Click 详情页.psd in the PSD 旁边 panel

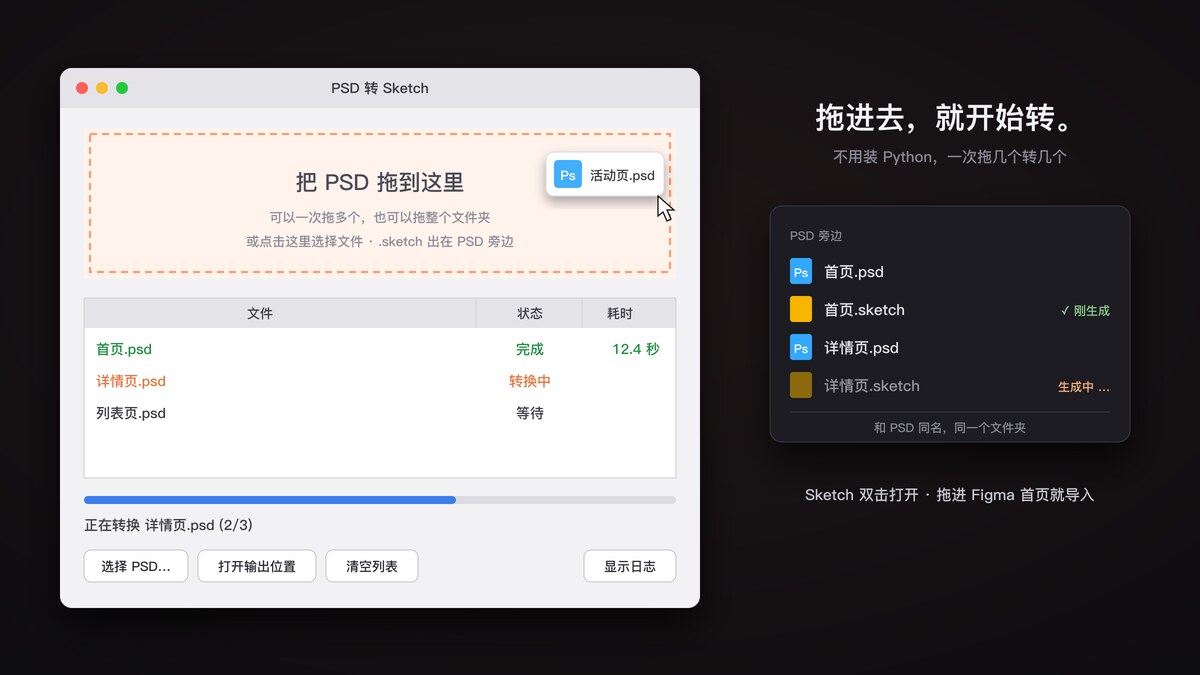coord(861,348)
